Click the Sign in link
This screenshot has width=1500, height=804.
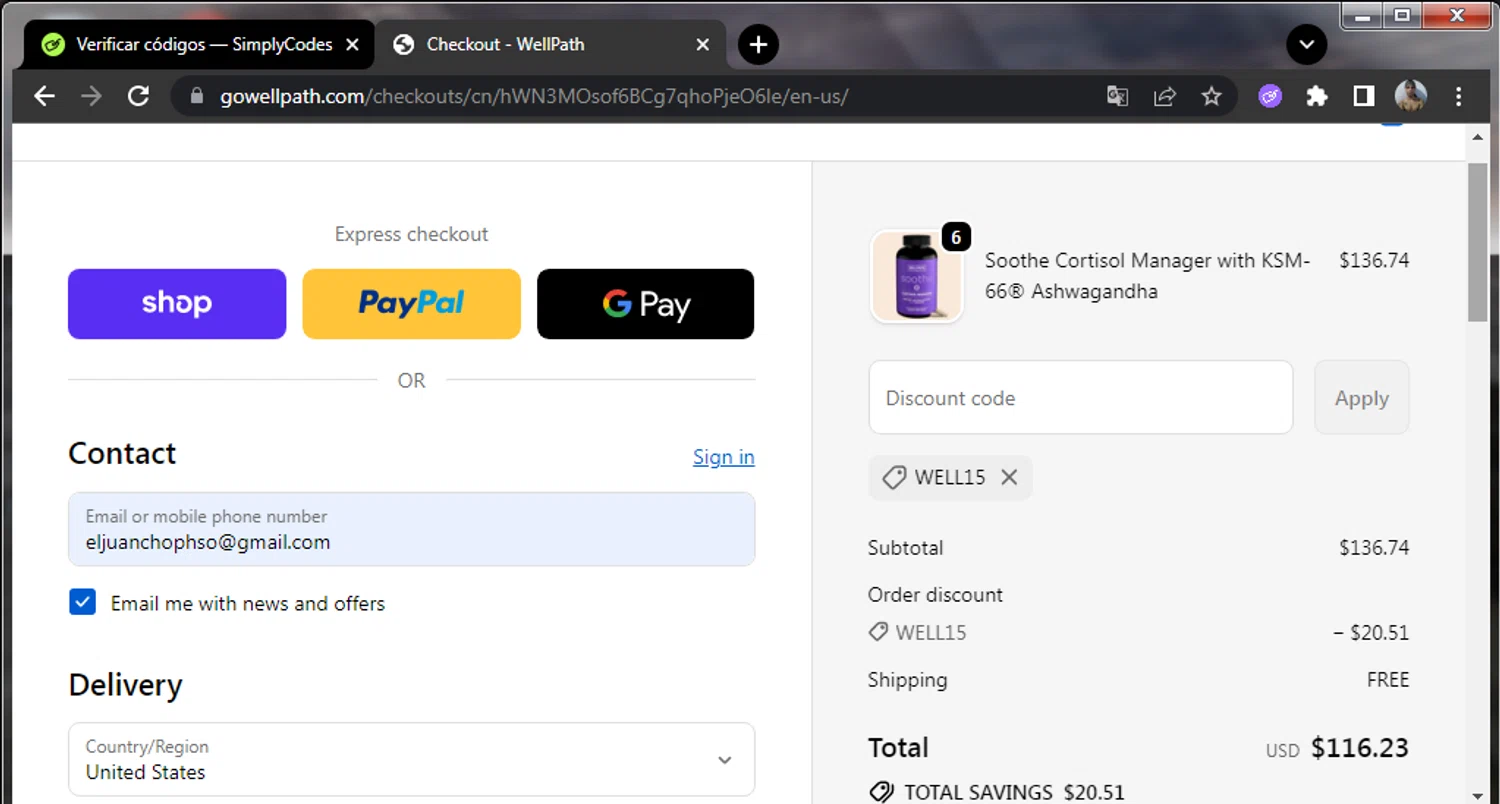[x=723, y=457]
